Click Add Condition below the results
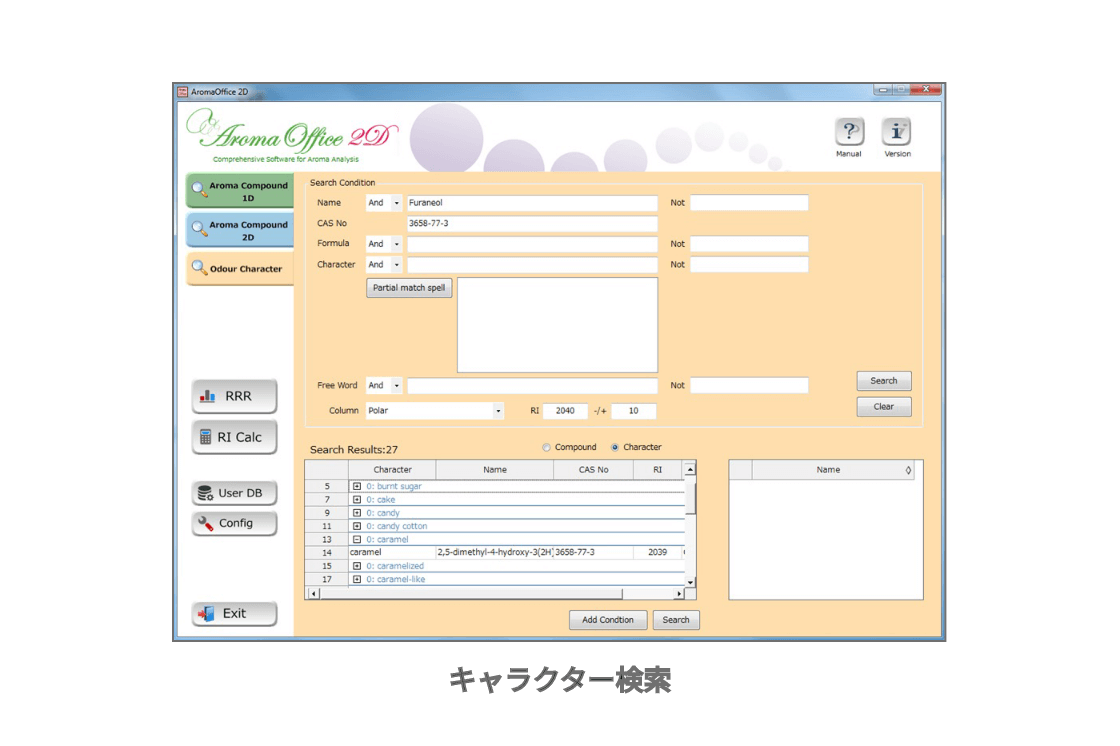This screenshot has height=746, width=1120. 608,619
